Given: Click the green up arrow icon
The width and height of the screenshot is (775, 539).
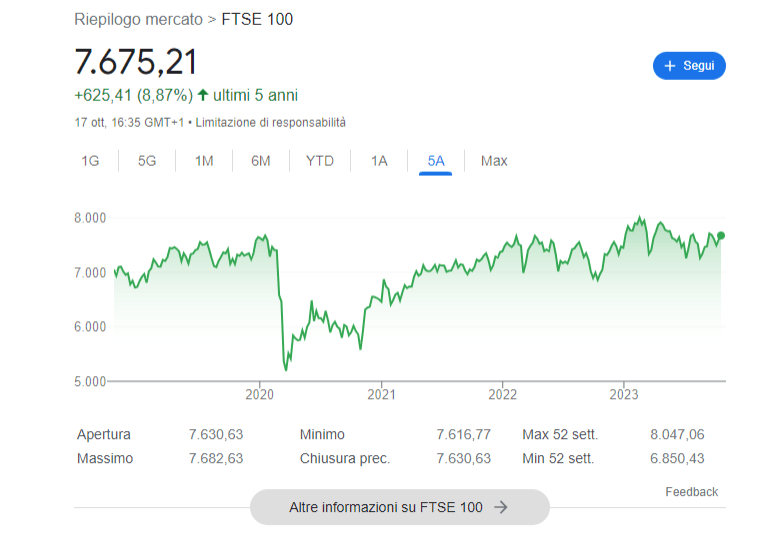Looking at the screenshot, I should coord(203,95).
